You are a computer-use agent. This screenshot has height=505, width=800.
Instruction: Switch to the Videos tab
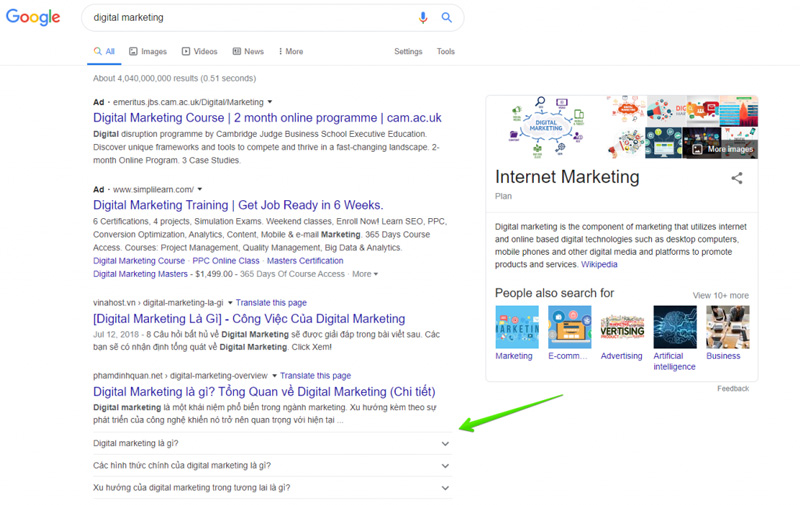[199, 51]
